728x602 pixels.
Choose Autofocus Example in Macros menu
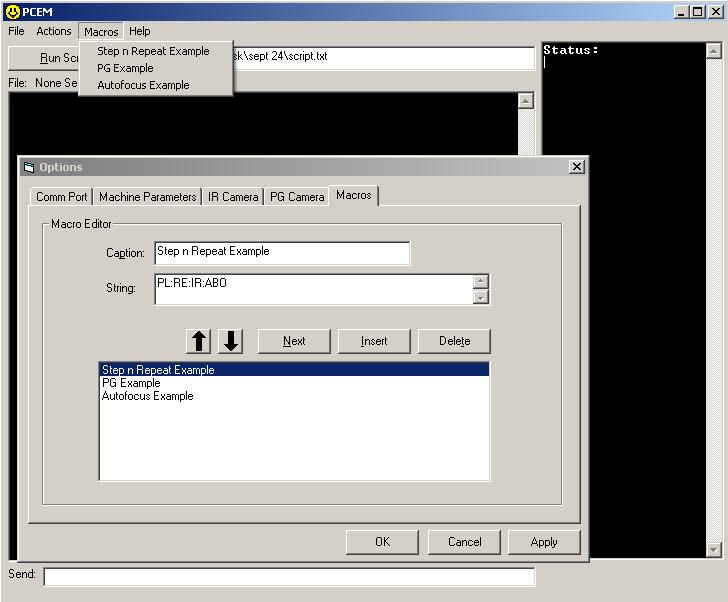pyautogui.click(x=143, y=85)
